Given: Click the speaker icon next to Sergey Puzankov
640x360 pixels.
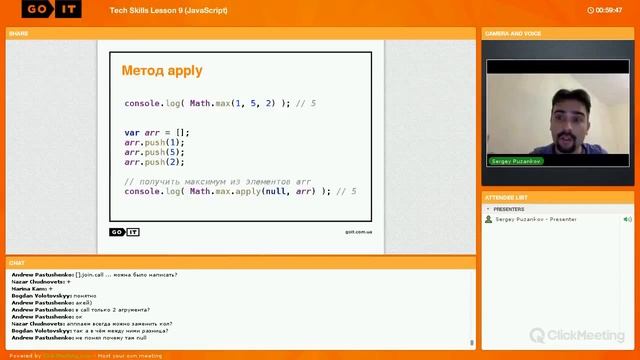Looking at the screenshot, I should [627, 220].
